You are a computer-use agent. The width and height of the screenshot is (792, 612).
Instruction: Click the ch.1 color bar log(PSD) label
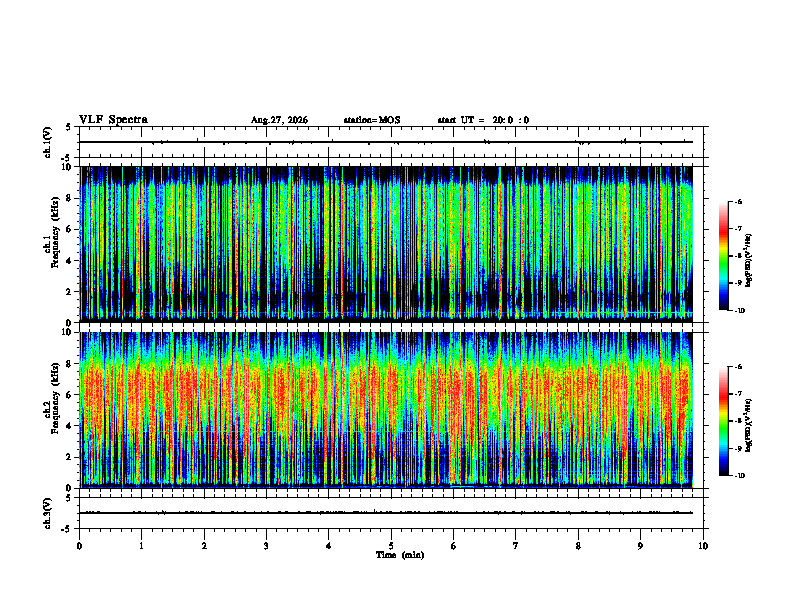coord(748,261)
